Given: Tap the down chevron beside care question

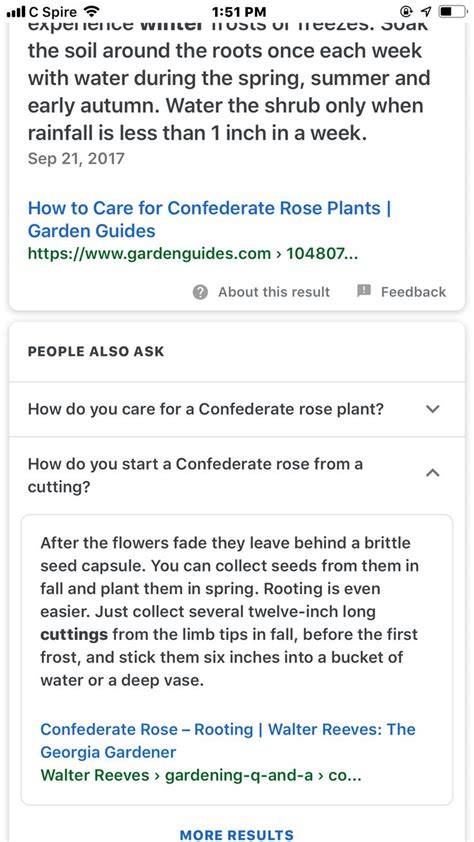Looking at the screenshot, I should pos(433,410).
